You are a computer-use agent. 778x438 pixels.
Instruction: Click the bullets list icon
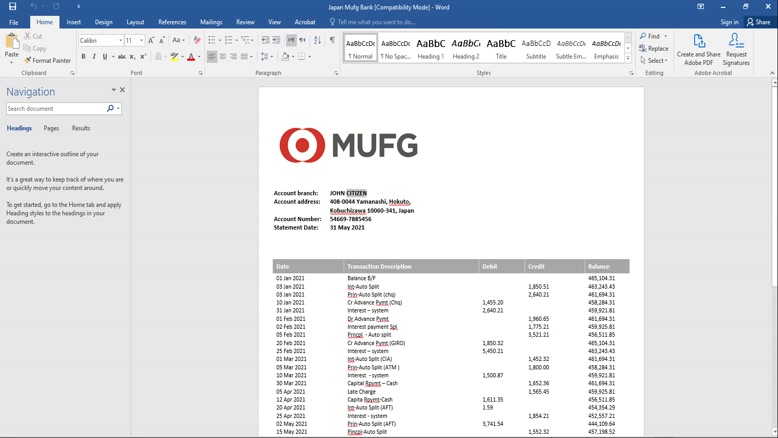click(x=212, y=40)
